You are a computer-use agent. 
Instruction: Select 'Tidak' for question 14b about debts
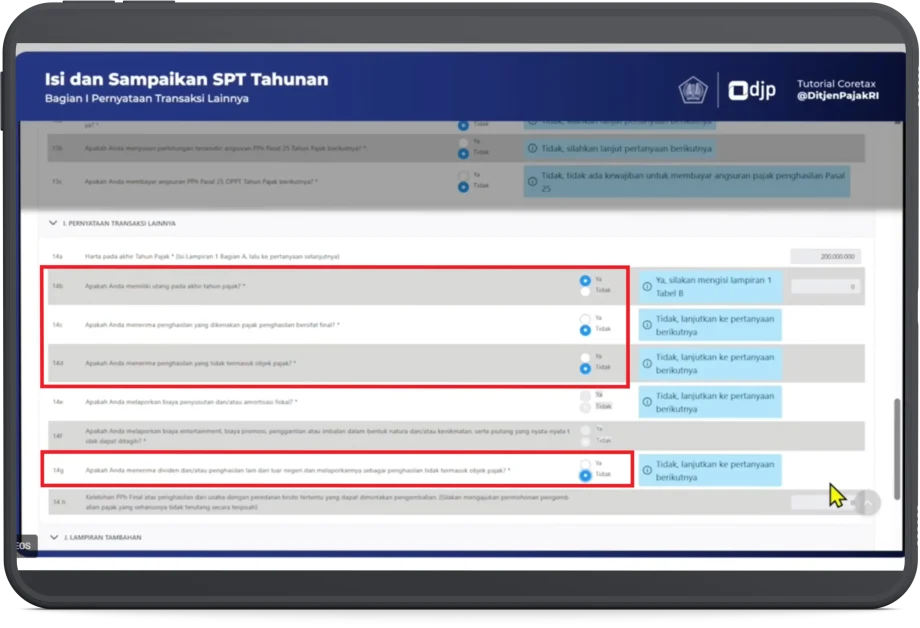coord(585,291)
